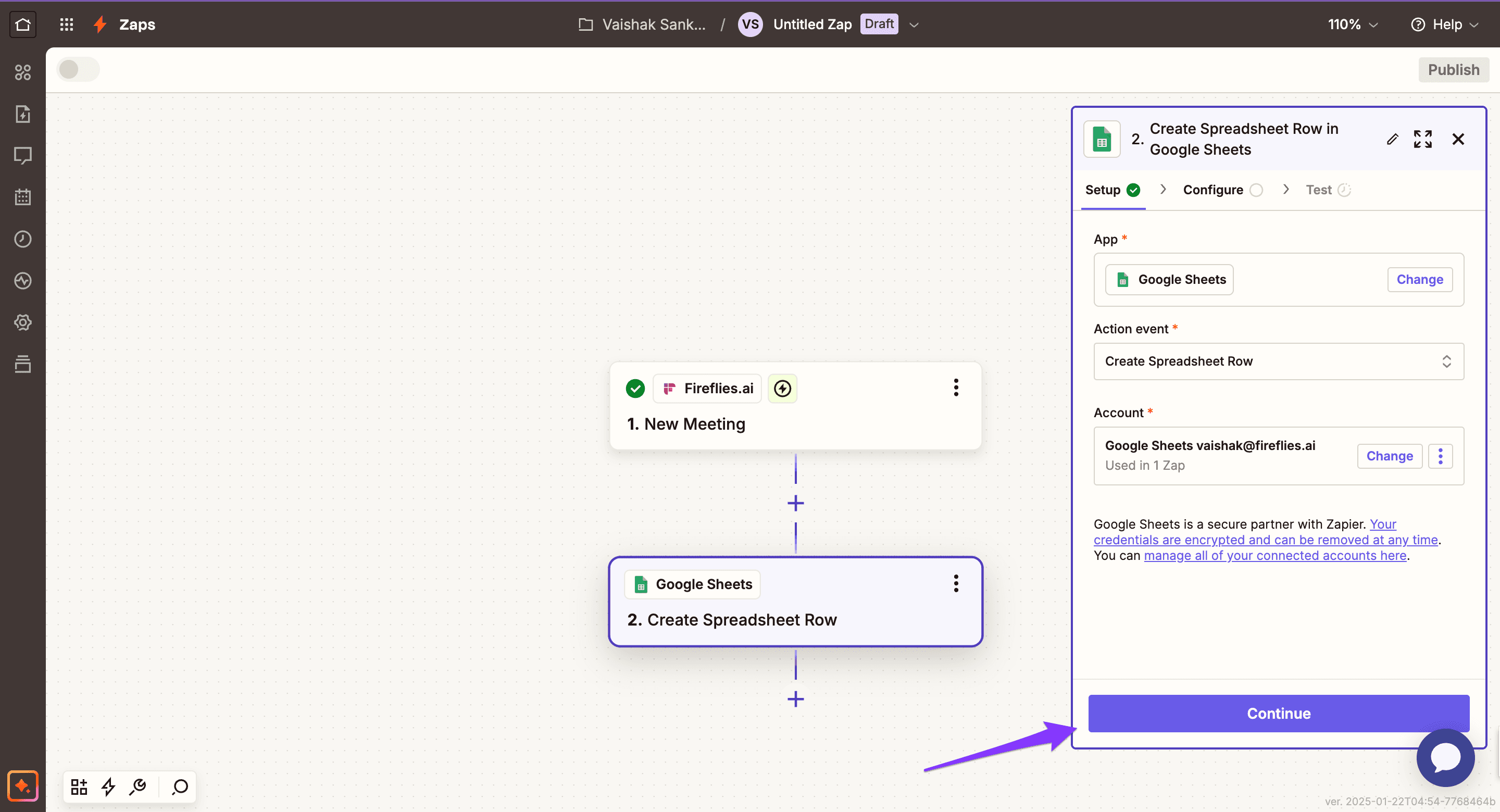Viewport: 1500px width, 812px height.
Task: Open the dashboard icon in left sidebar
Action: click(23, 72)
